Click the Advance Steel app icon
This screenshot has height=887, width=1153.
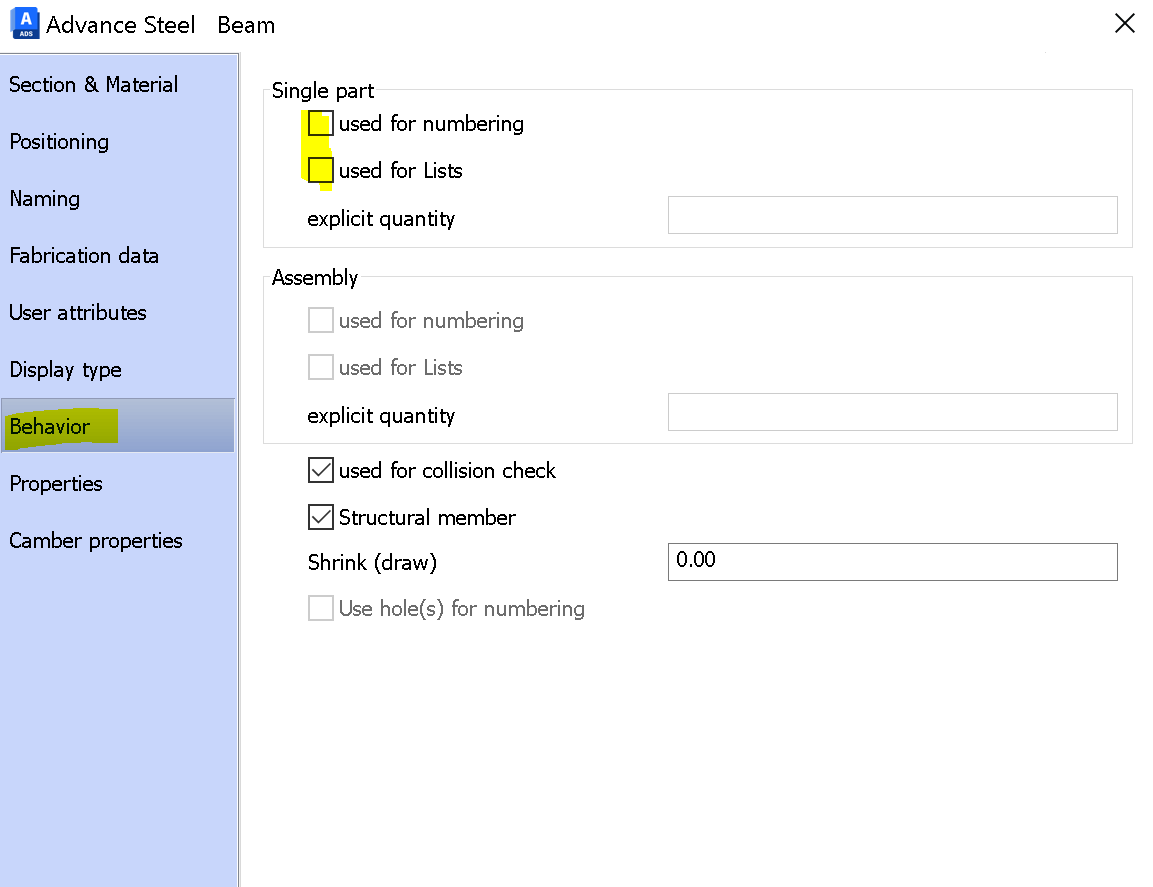[24, 23]
